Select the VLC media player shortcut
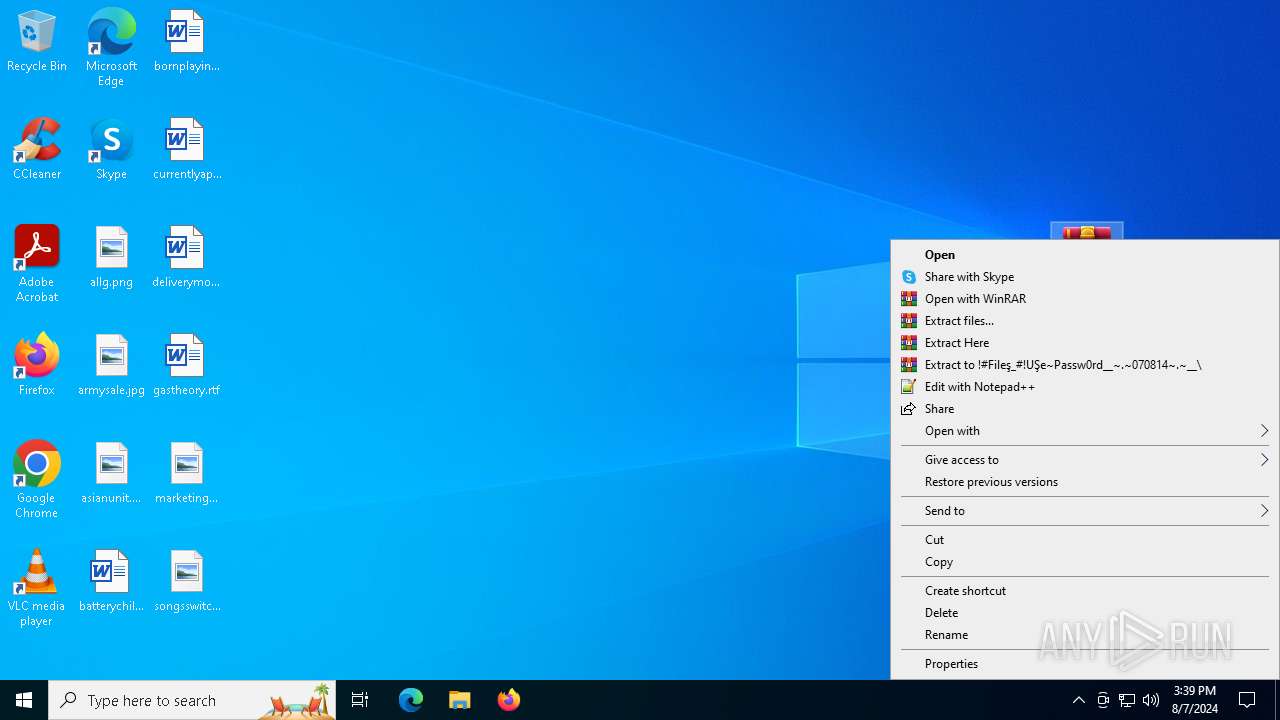 pos(37,587)
